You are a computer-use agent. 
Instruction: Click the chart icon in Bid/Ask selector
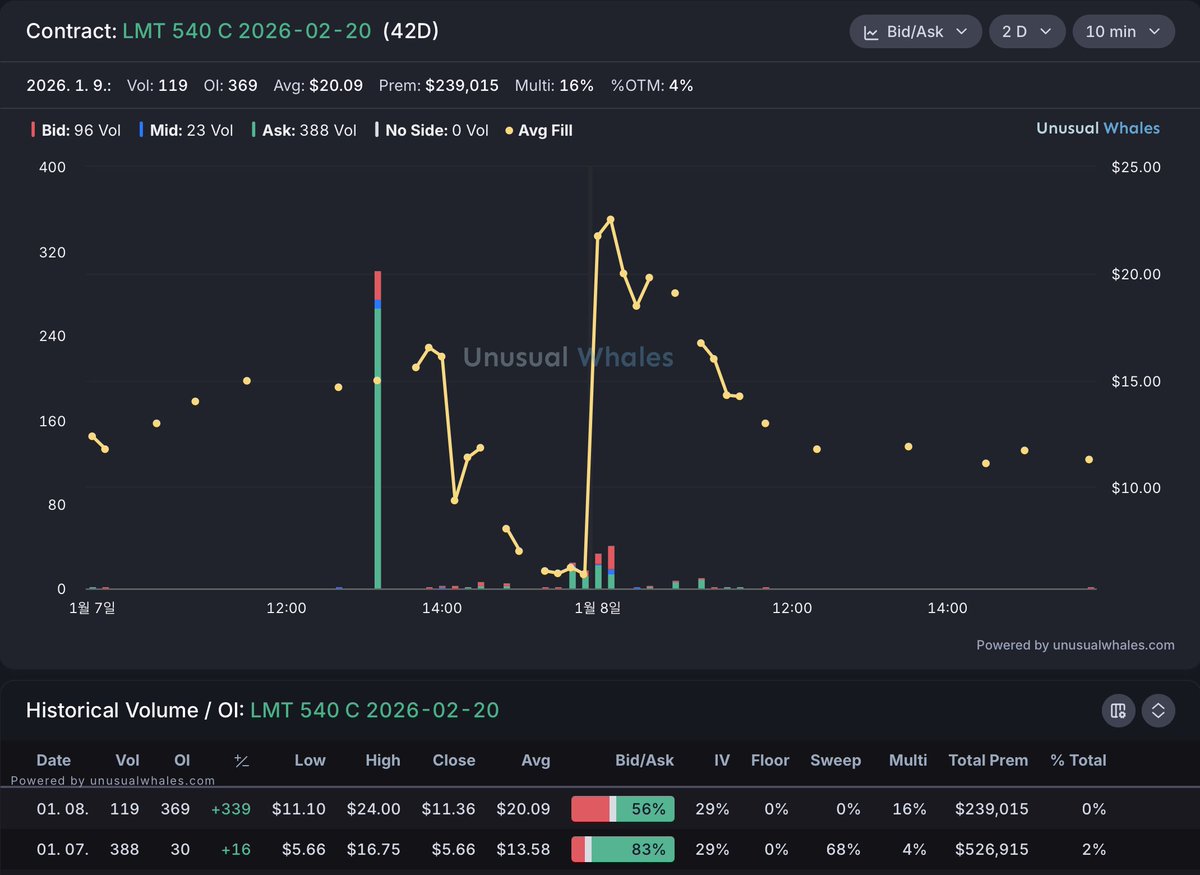pos(870,31)
